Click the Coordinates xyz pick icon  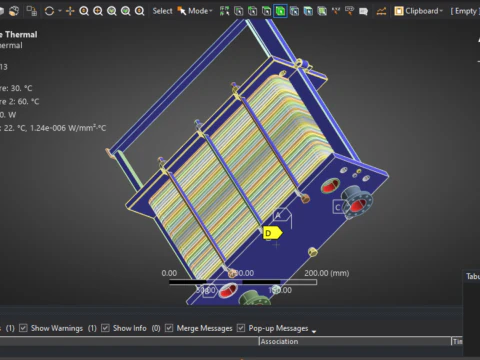click(x=336, y=11)
